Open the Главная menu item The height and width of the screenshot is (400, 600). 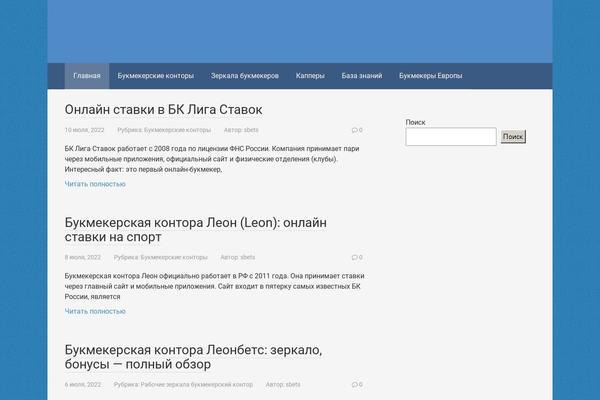tap(87, 76)
